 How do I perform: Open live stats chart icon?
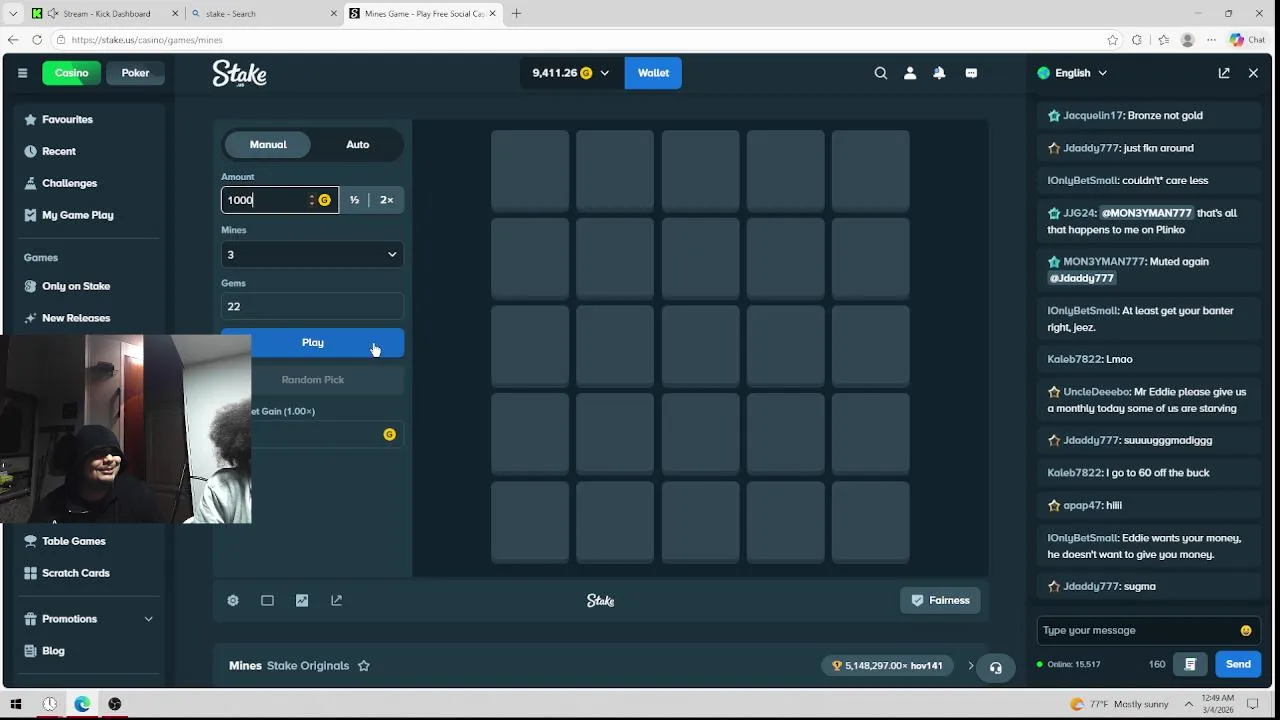click(302, 600)
